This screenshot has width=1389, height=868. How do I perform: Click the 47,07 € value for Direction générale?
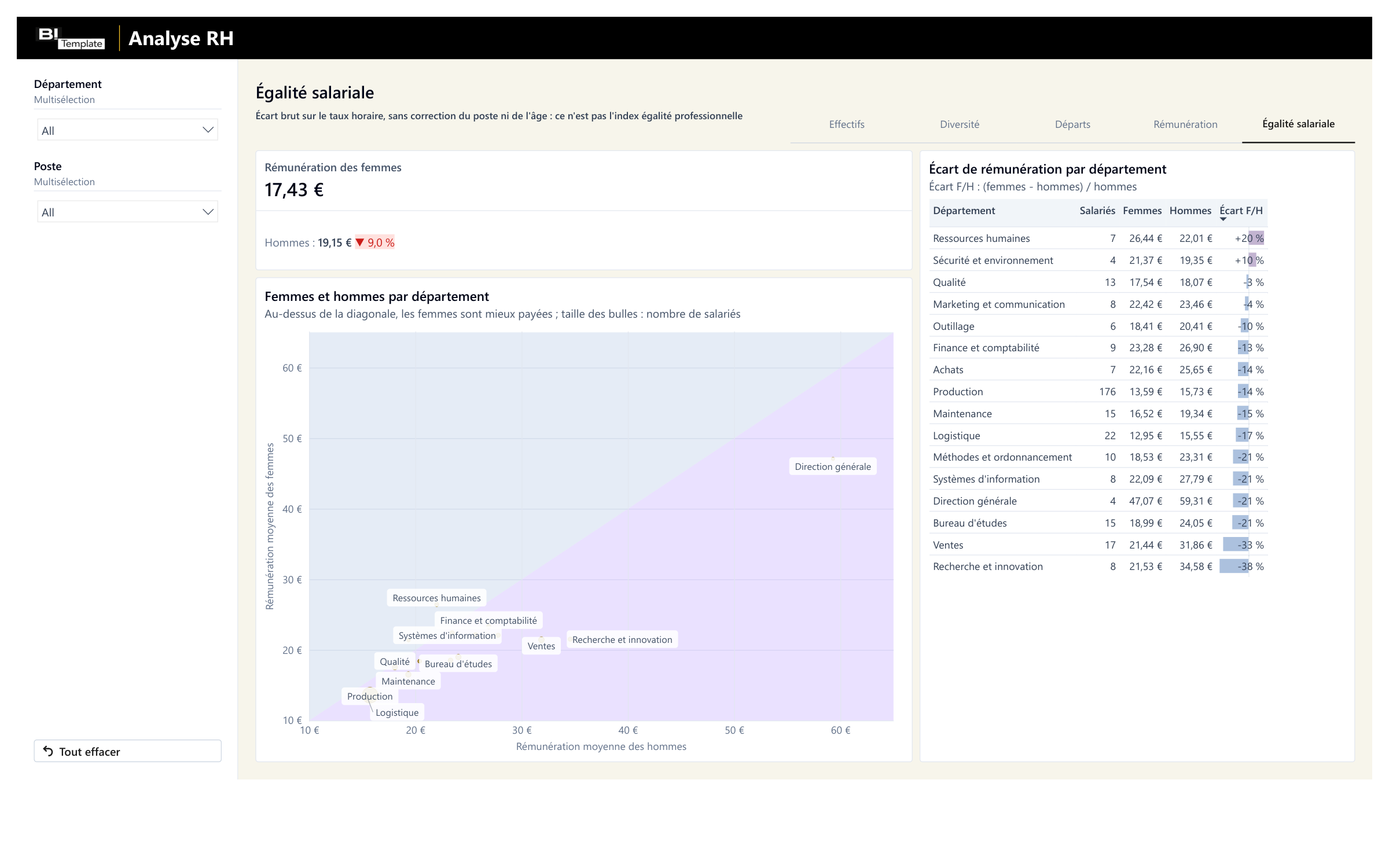(x=1145, y=501)
